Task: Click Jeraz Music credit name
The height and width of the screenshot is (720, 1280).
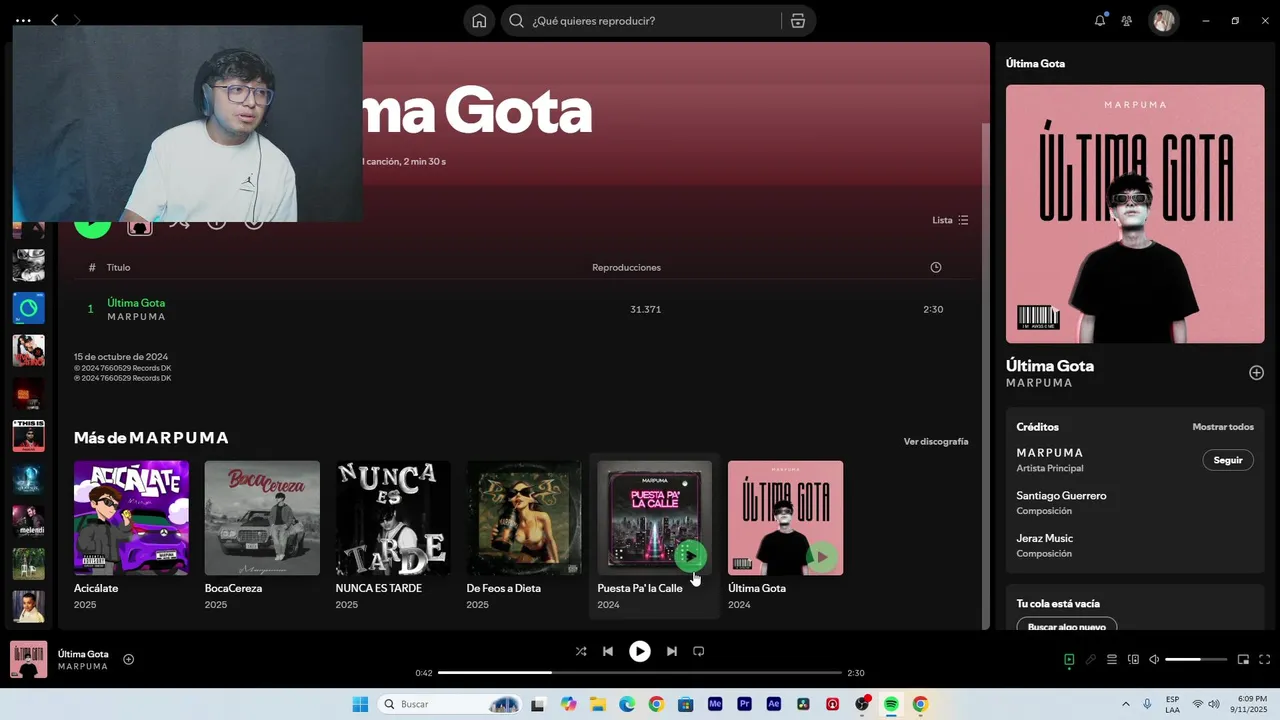Action: pos(1045,538)
